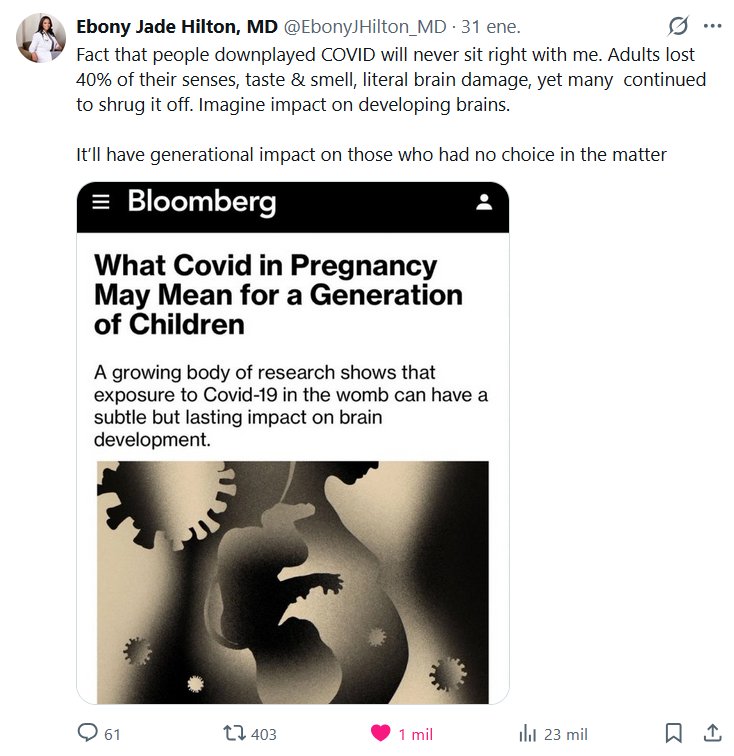Open Ebony Jade Hilton's profile avatar
This screenshot has height=756, width=734.
coord(40,38)
